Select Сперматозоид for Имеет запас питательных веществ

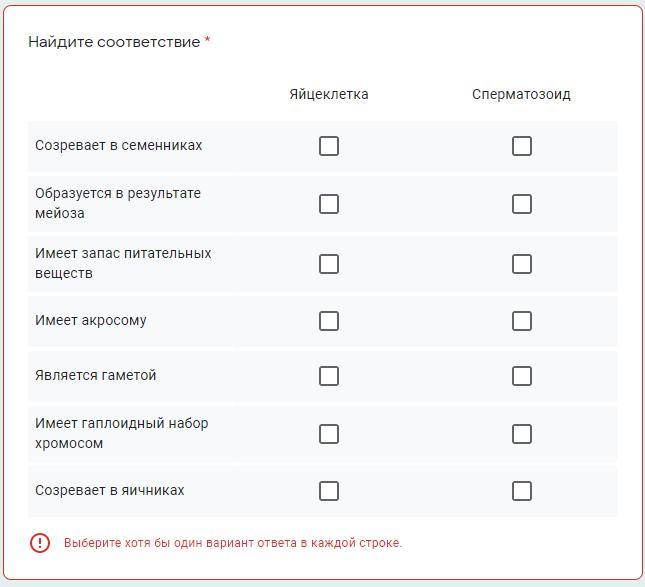(521, 264)
